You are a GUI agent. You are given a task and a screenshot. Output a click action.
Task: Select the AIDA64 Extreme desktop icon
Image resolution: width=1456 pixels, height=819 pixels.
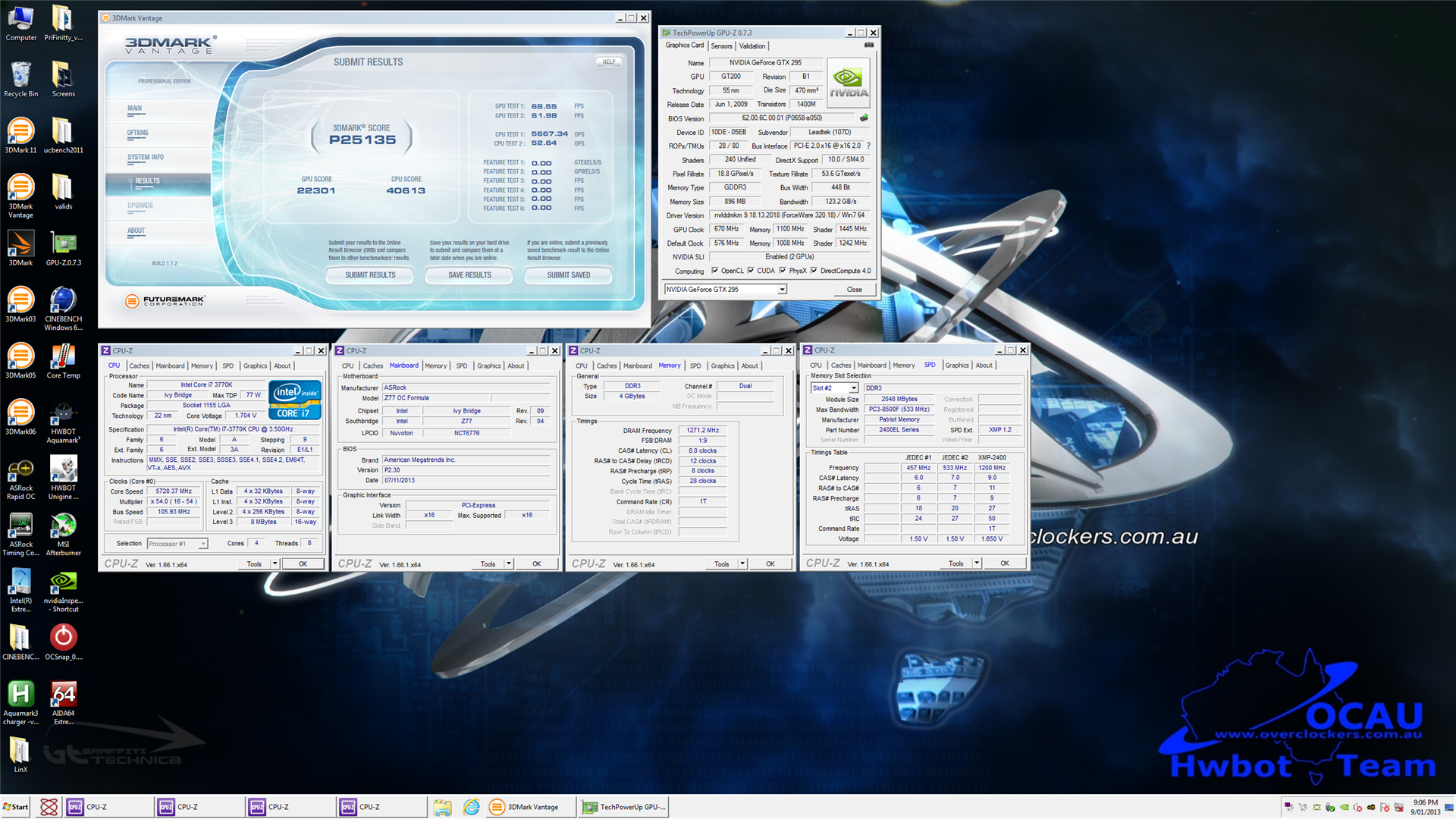pyautogui.click(x=63, y=702)
